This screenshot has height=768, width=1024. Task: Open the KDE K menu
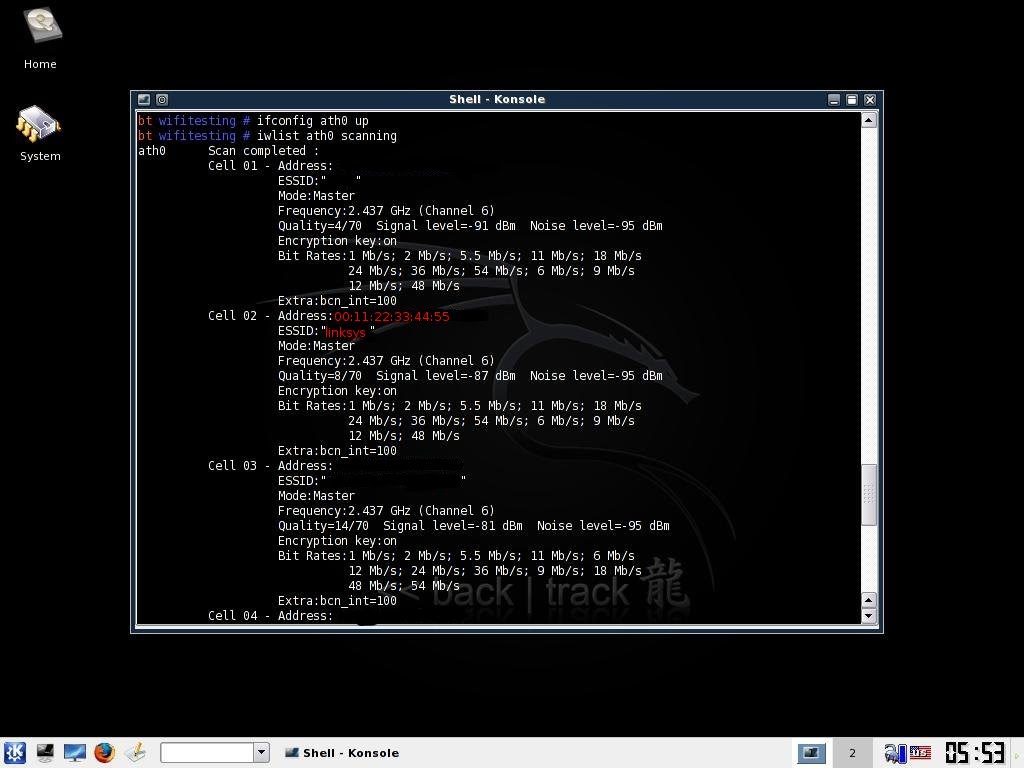coord(14,753)
